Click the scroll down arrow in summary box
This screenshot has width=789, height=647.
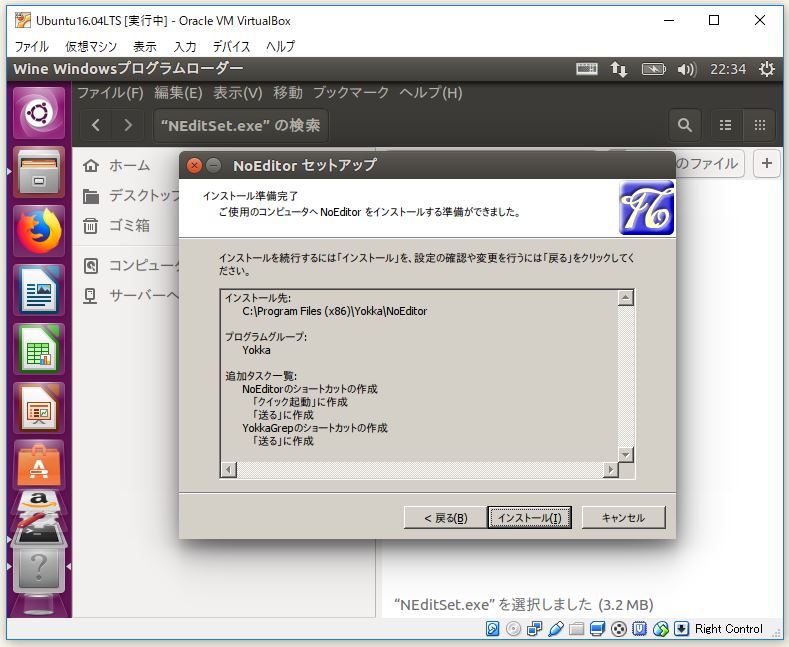point(625,455)
